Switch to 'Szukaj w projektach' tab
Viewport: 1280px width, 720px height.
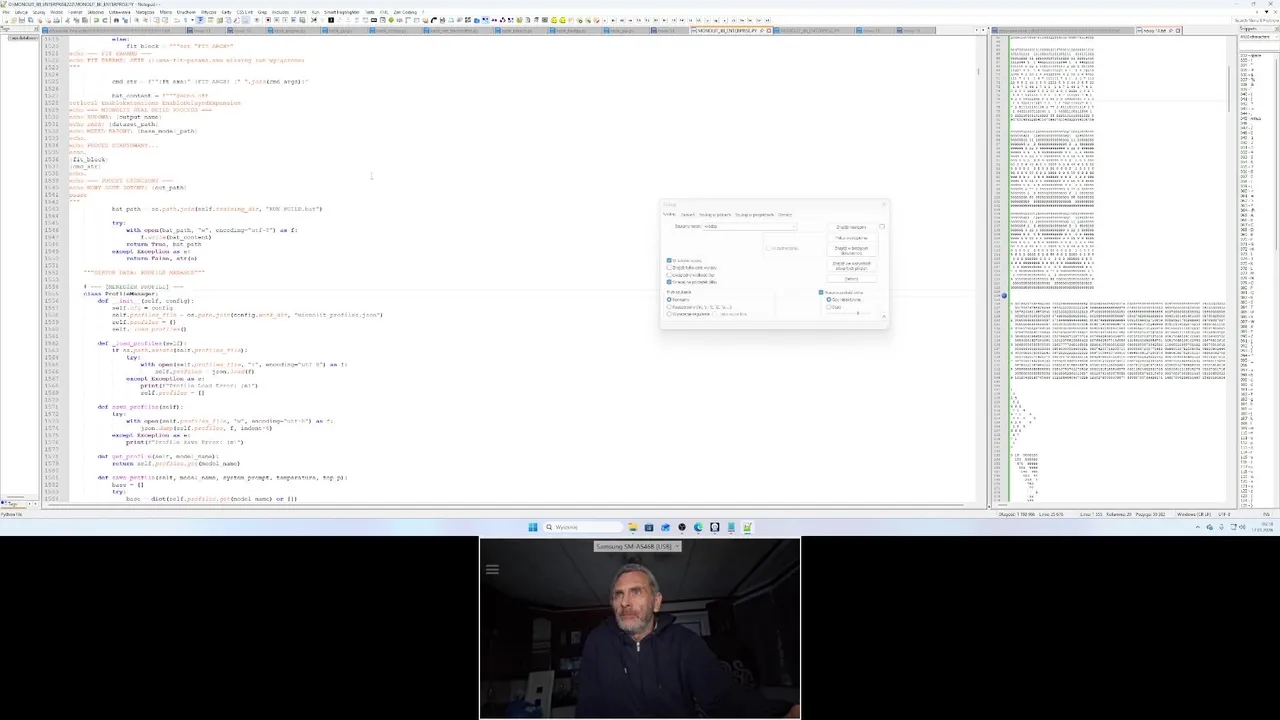point(754,215)
